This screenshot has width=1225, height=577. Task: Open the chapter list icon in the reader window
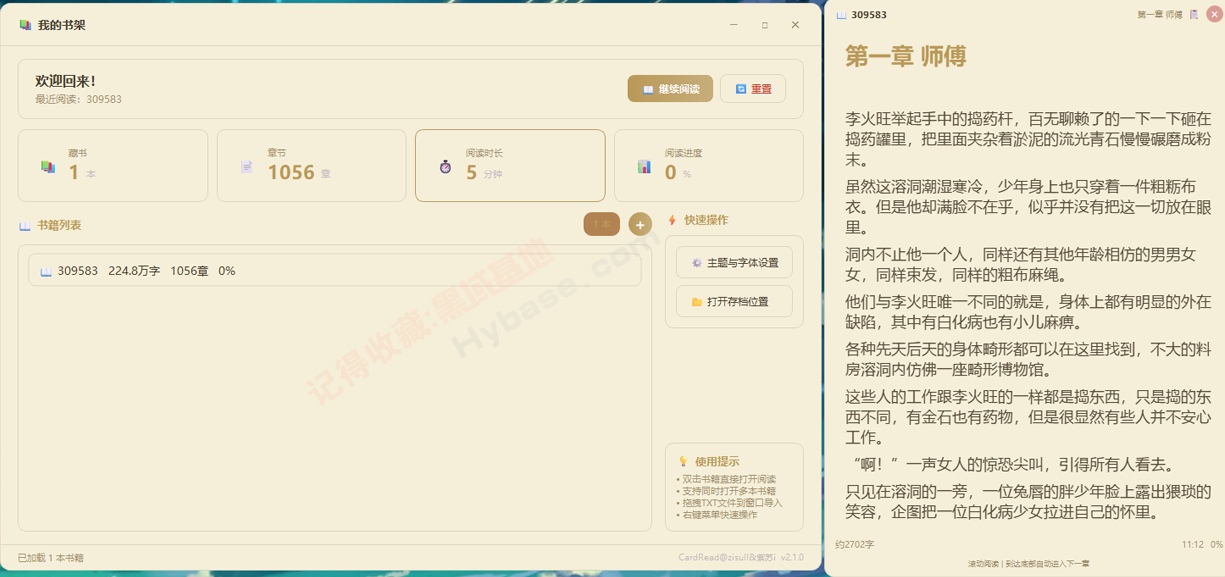point(1194,15)
